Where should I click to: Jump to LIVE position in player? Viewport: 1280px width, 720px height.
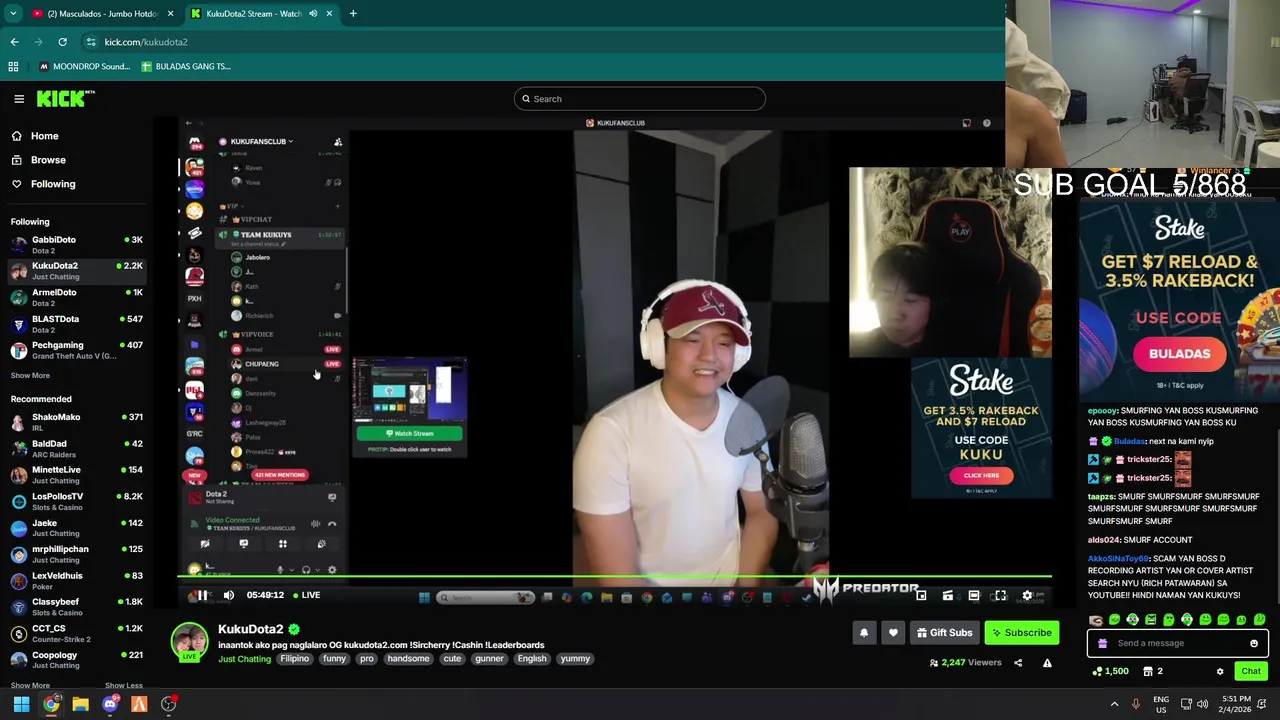point(306,595)
